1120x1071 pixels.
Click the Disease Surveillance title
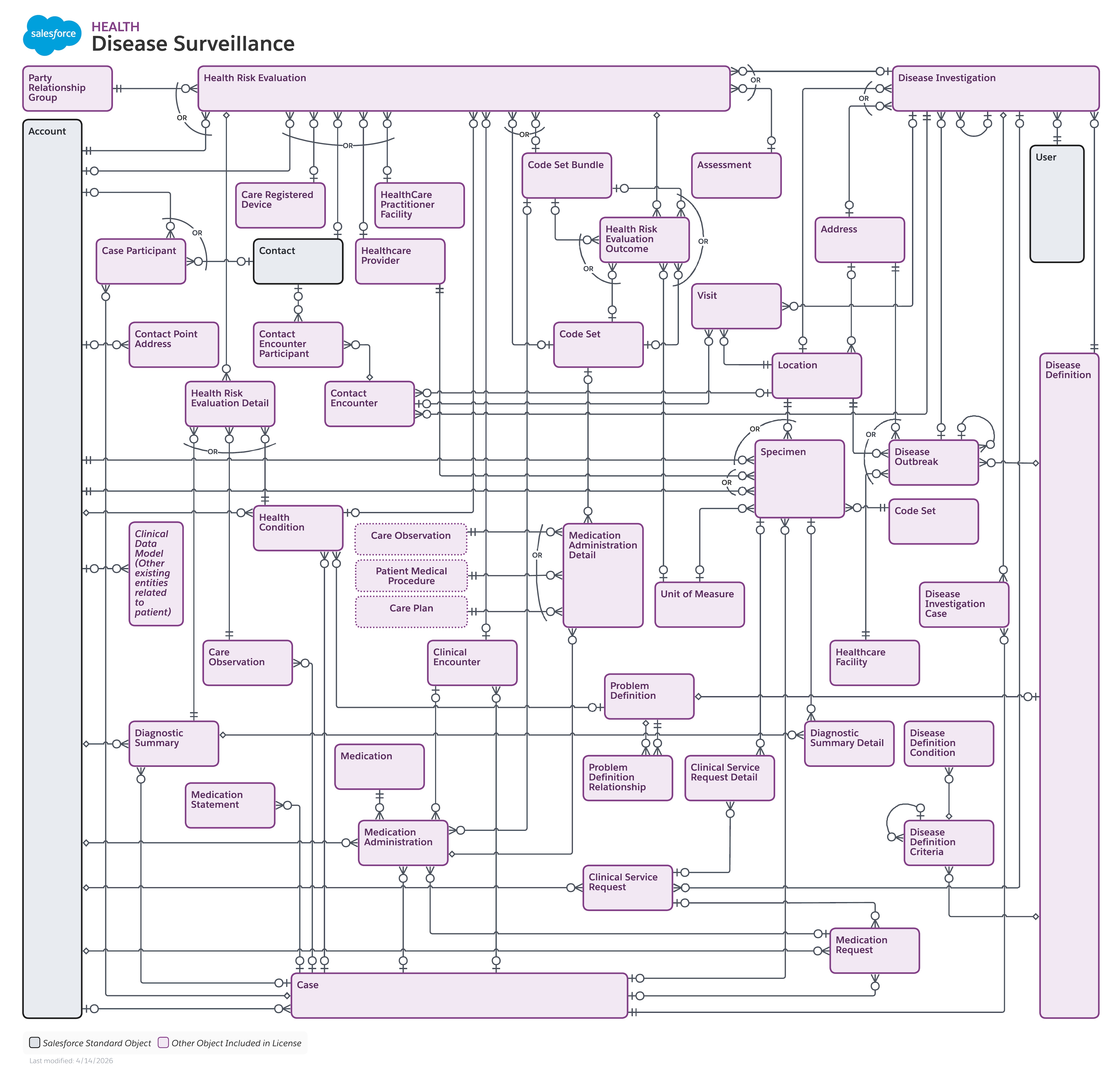coord(193,44)
